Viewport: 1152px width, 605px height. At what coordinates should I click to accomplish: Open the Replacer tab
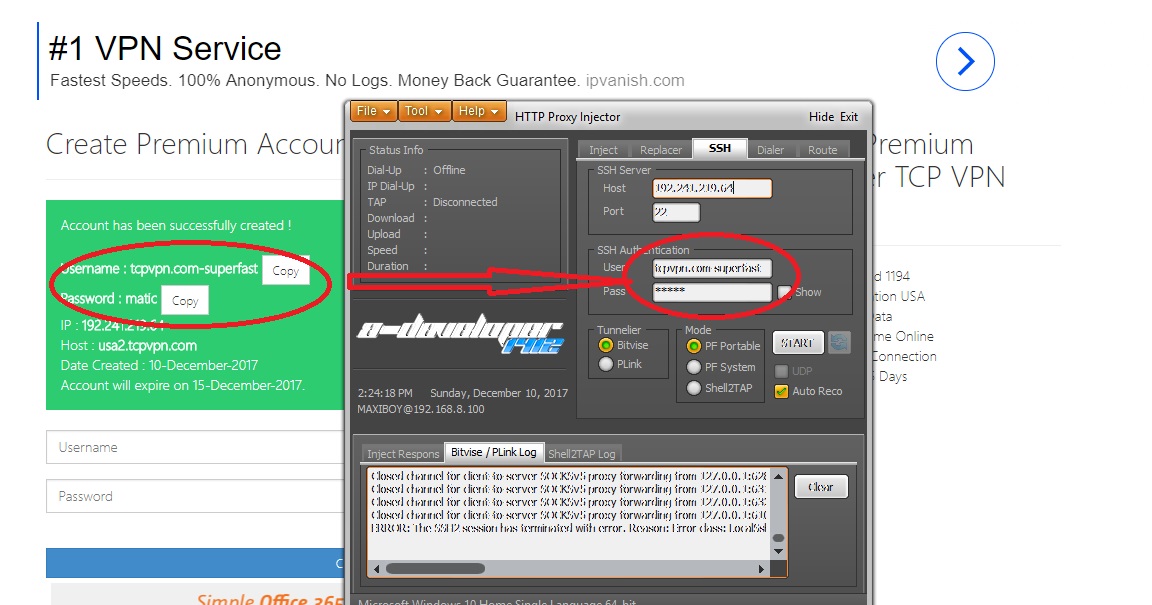[x=660, y=147]
